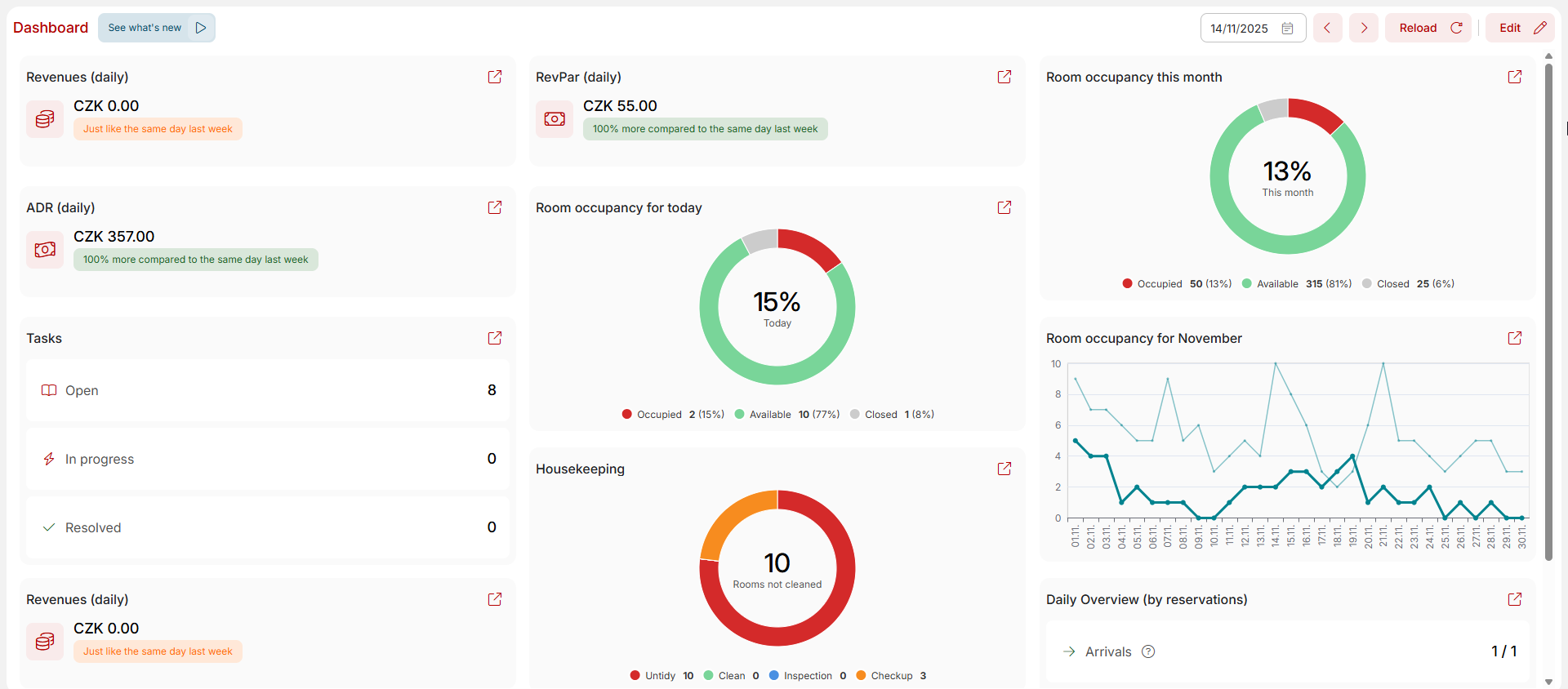The image size is (1568, 689).
Task: Open Room occupancy for today detail icon
Action: coord(1004,207)
